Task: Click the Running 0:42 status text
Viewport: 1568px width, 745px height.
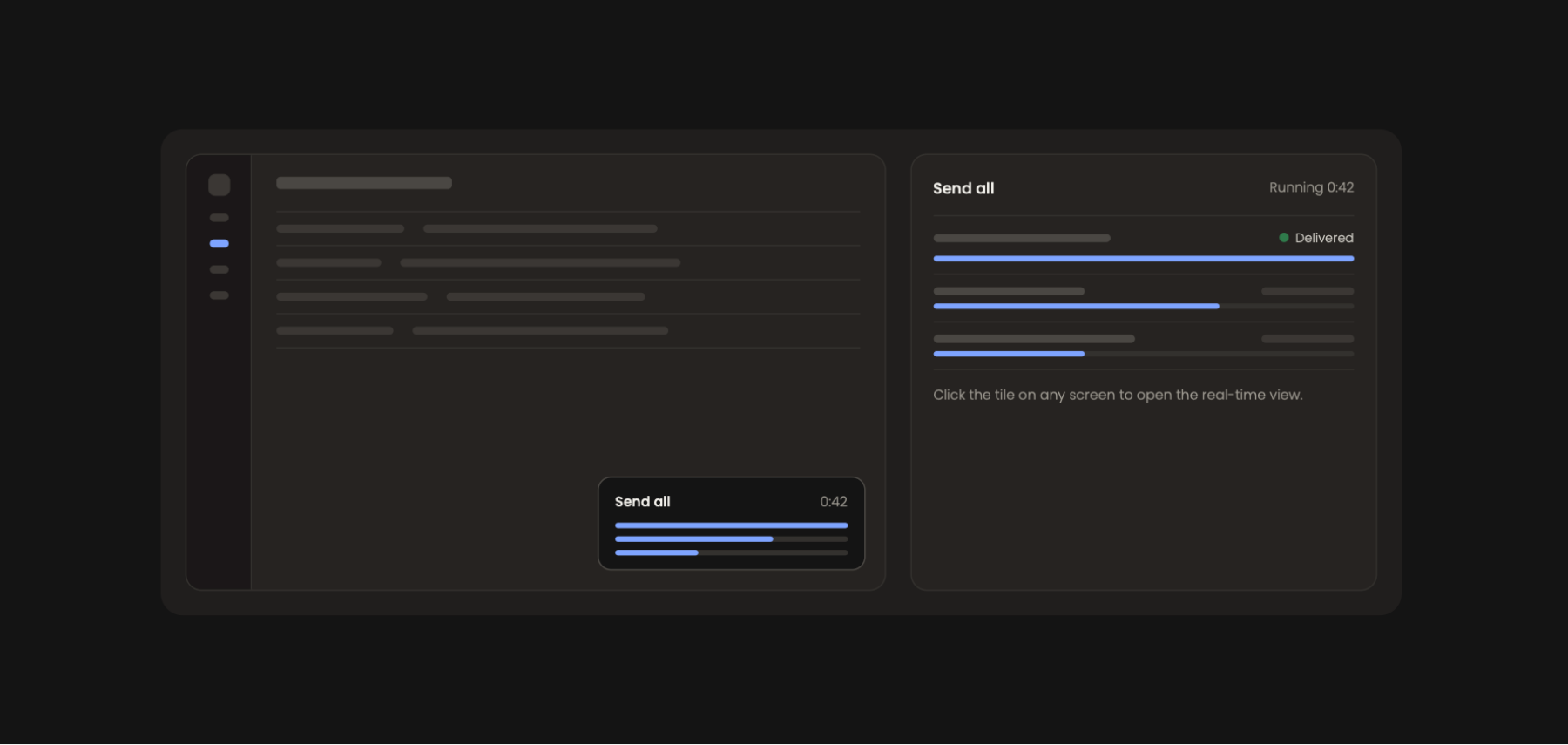Action: pyautogui.click(x=1311, y=187)
